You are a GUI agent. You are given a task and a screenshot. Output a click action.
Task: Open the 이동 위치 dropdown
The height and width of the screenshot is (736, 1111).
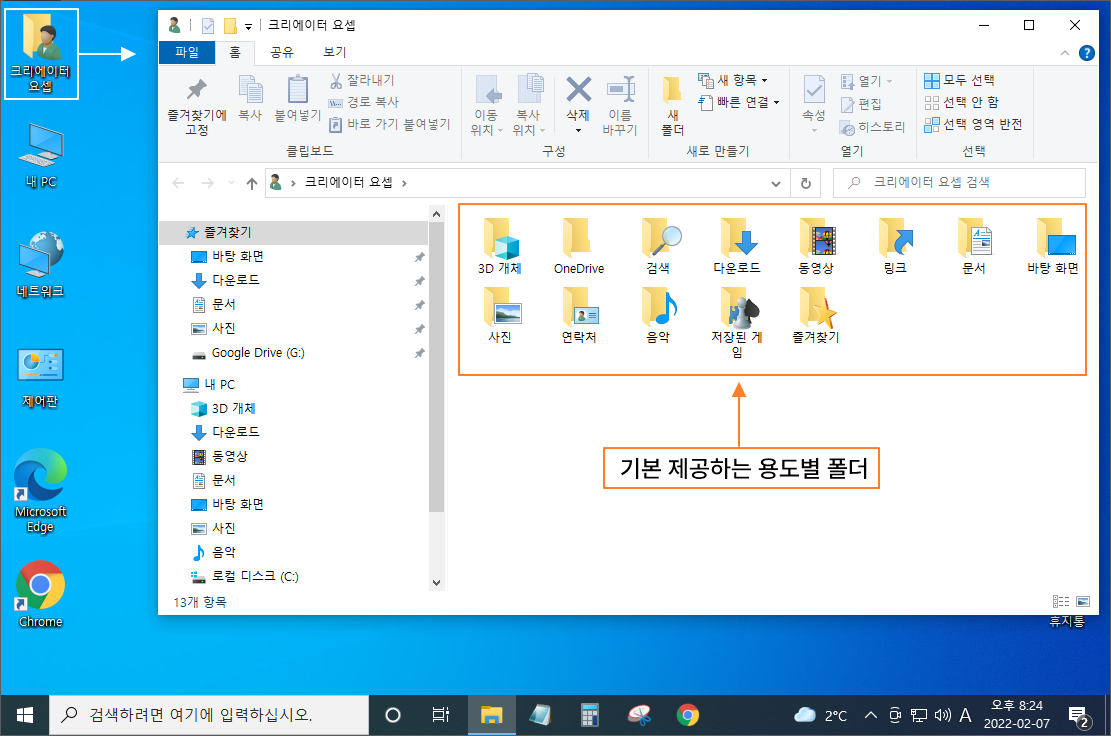[x=487, y=106]
